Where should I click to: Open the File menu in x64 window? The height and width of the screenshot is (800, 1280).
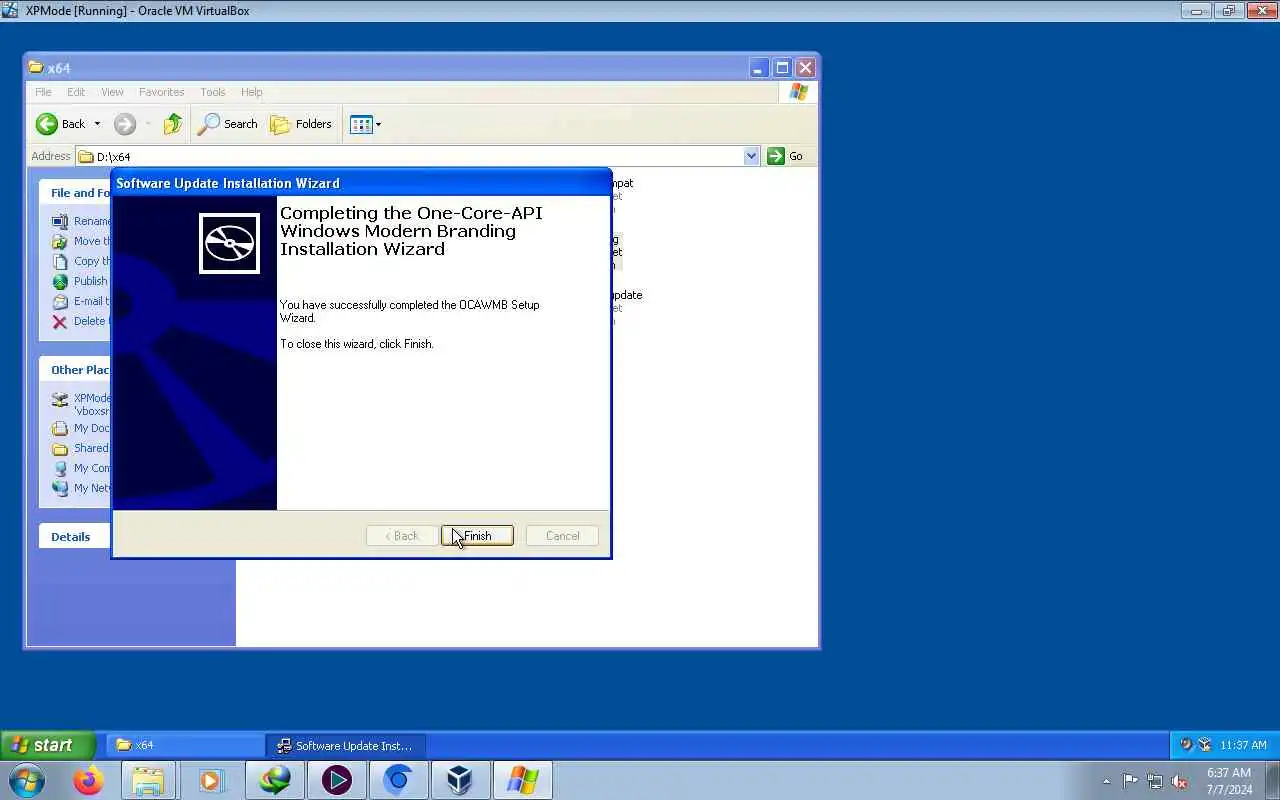point(43,92)
